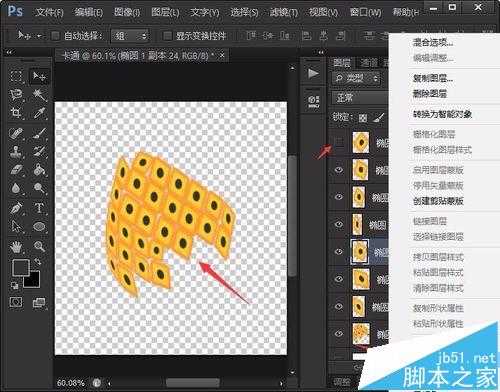Screen dimensions: 500x392
Task: Reset default foreground and background colors
Action: [x=14, y=285]
